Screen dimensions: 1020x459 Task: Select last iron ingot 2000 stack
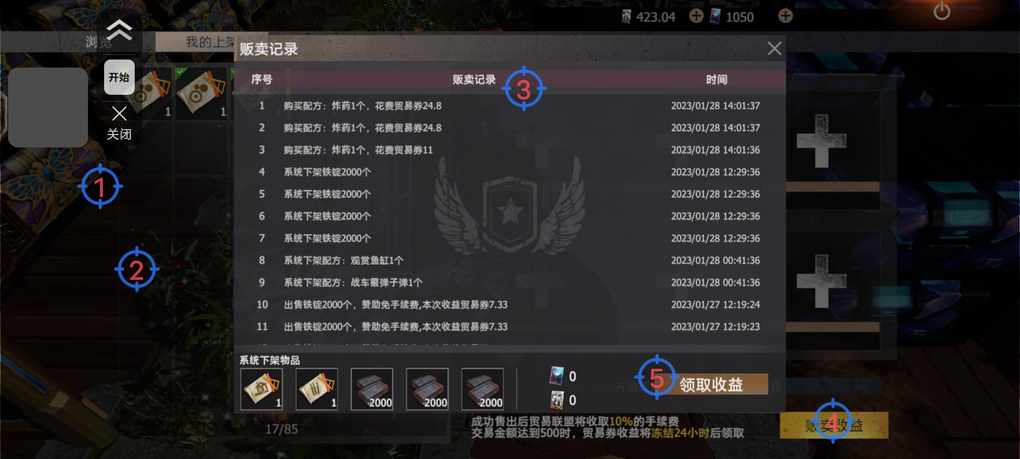pos(483,389)
